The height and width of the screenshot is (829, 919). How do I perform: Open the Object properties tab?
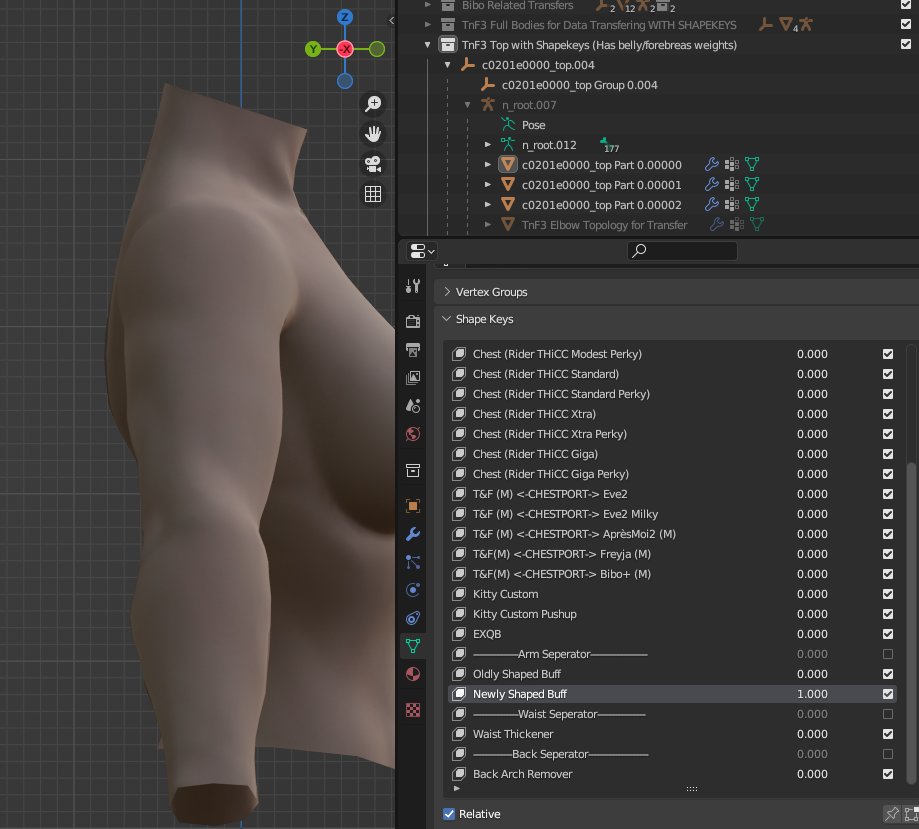click(x=413, y=506)
